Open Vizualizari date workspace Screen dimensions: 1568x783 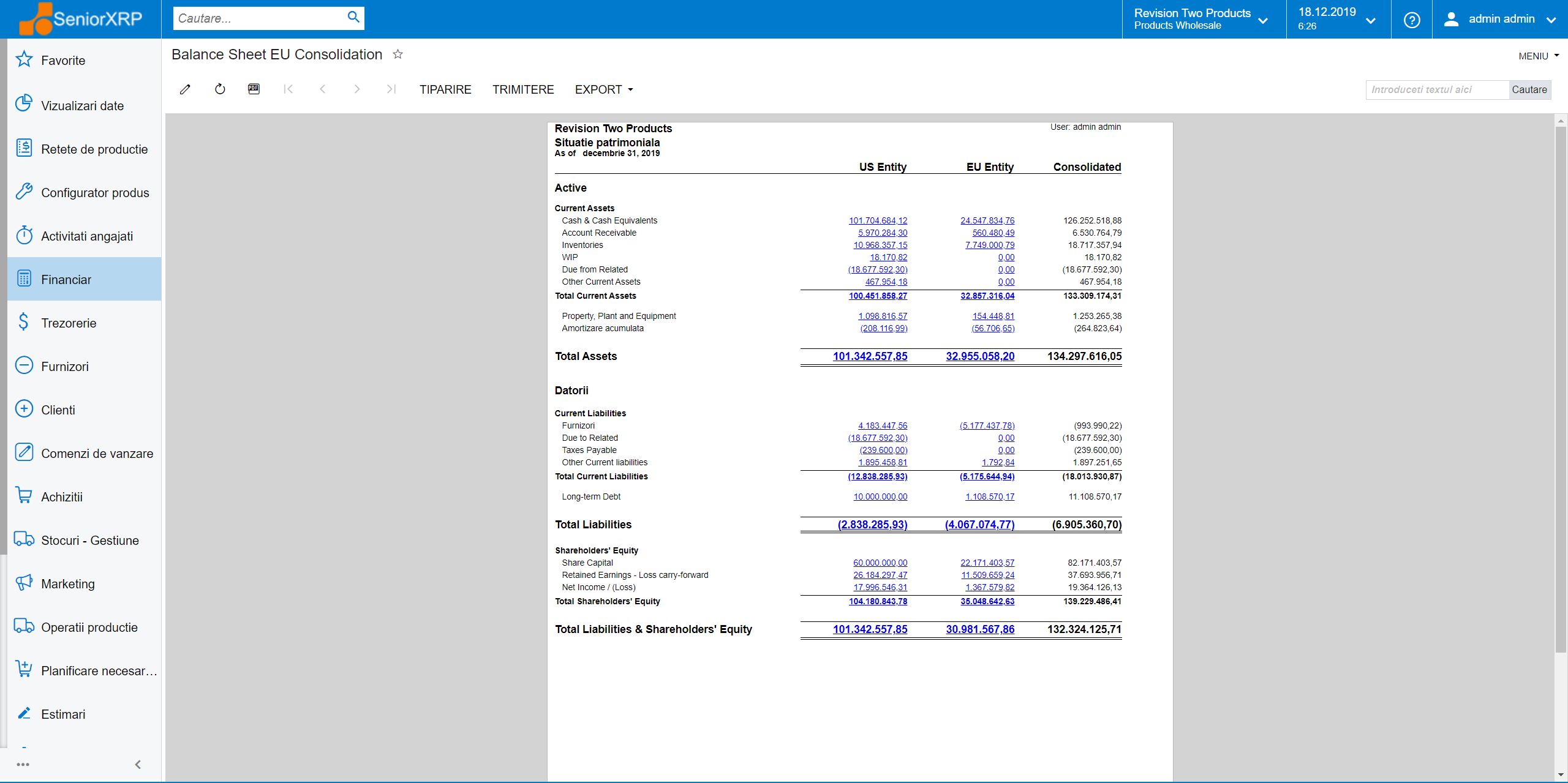[x=84, y=105]
